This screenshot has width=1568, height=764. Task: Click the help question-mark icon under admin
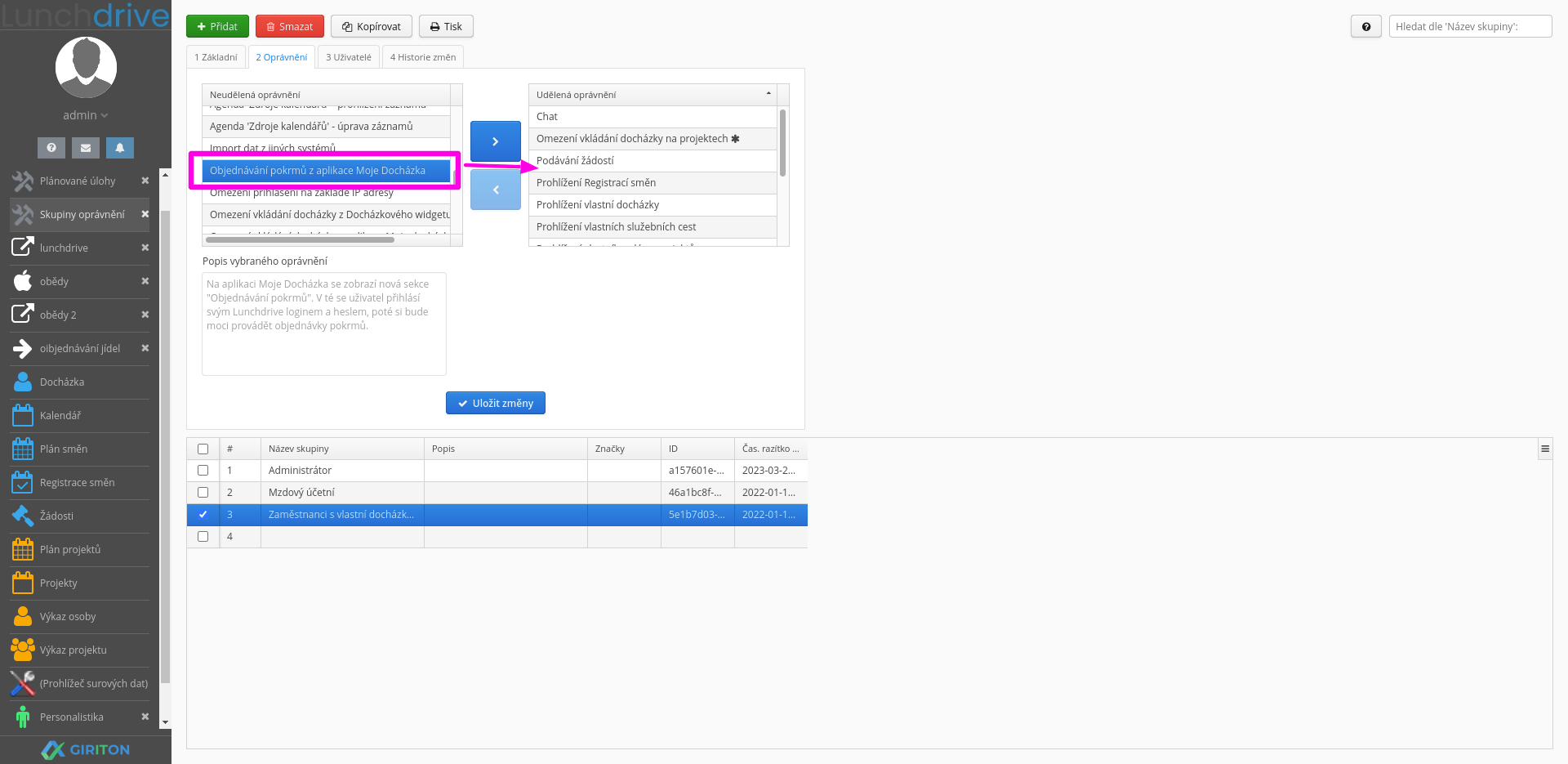(x=51, y=148)
